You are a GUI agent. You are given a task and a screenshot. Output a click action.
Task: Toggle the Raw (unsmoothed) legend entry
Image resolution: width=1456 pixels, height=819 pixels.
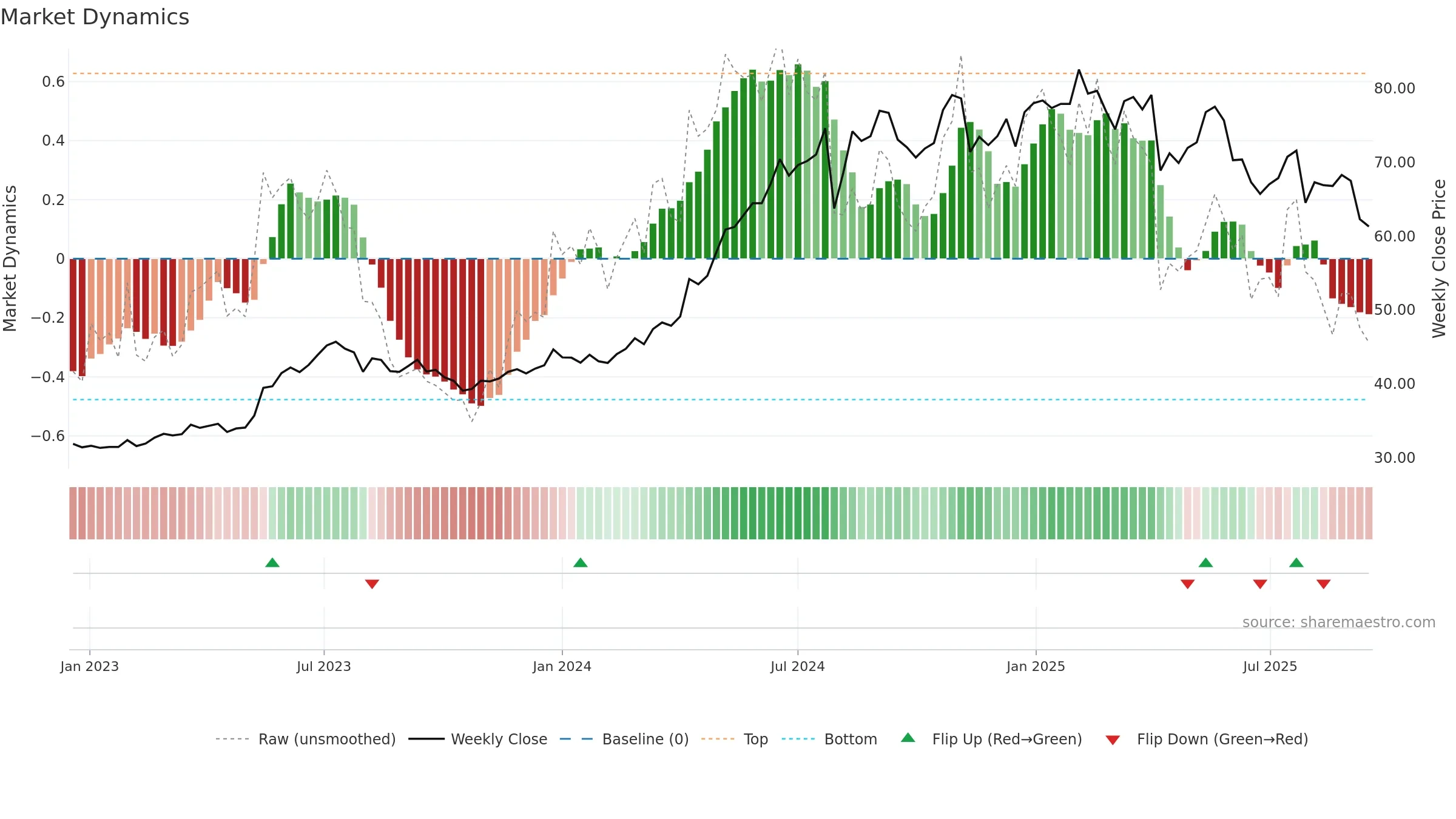(x=306, y=739)
